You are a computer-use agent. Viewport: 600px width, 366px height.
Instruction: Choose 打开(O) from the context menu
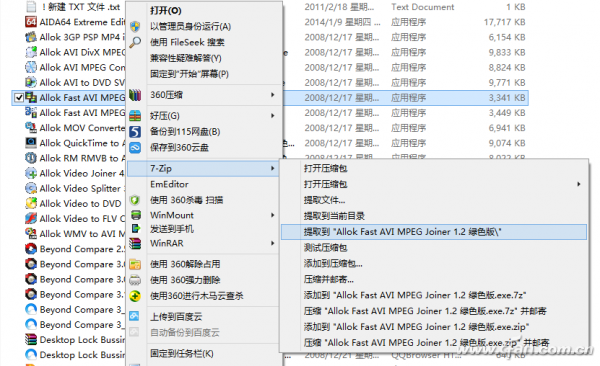(x=166, y=11)
